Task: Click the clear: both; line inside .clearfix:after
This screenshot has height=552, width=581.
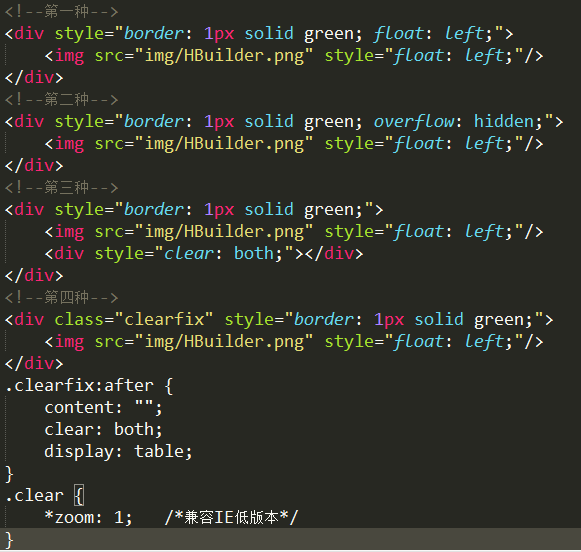Action: [x=103, y=429]
